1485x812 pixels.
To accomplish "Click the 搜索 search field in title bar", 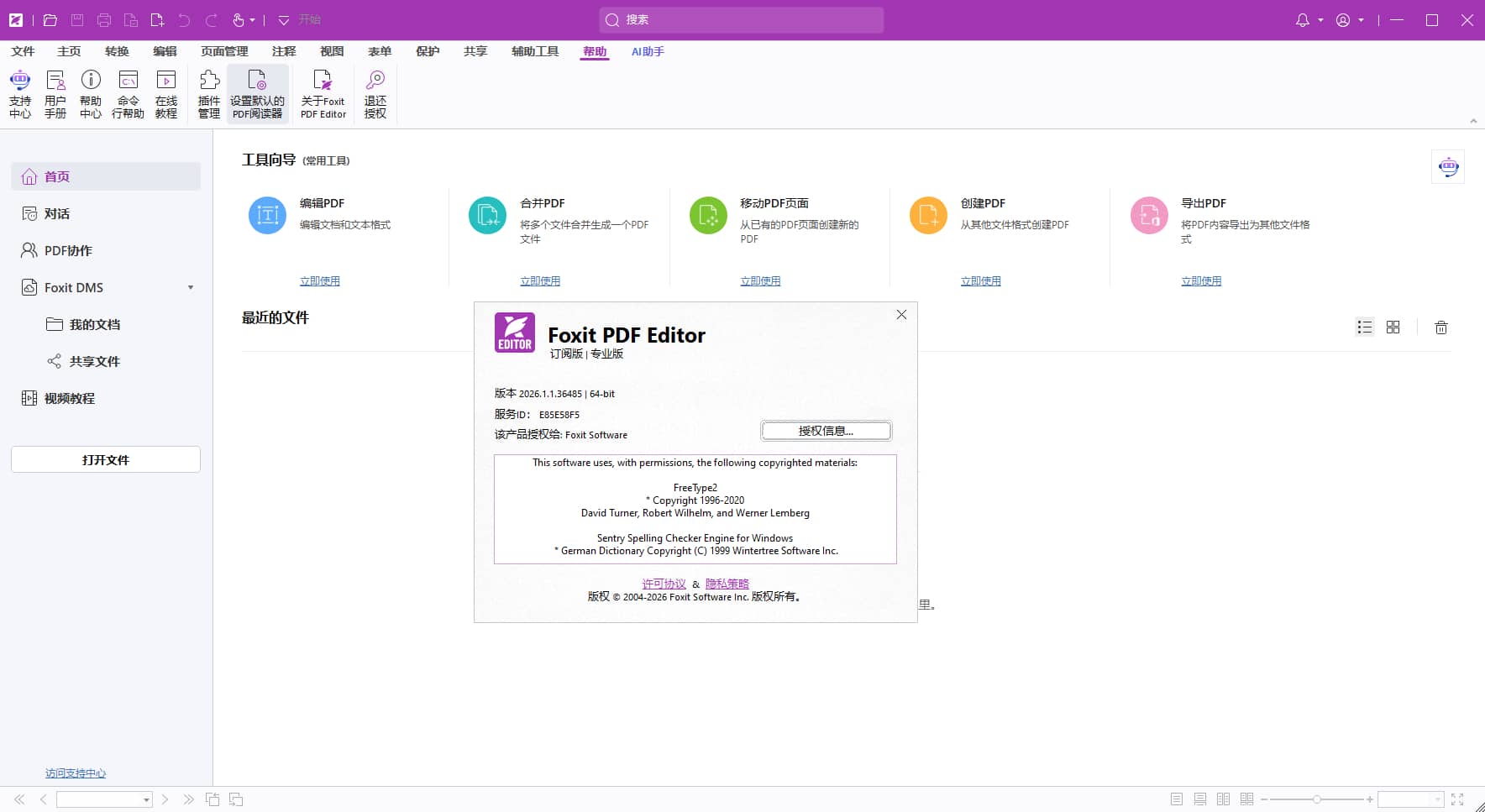I will 742,20.
